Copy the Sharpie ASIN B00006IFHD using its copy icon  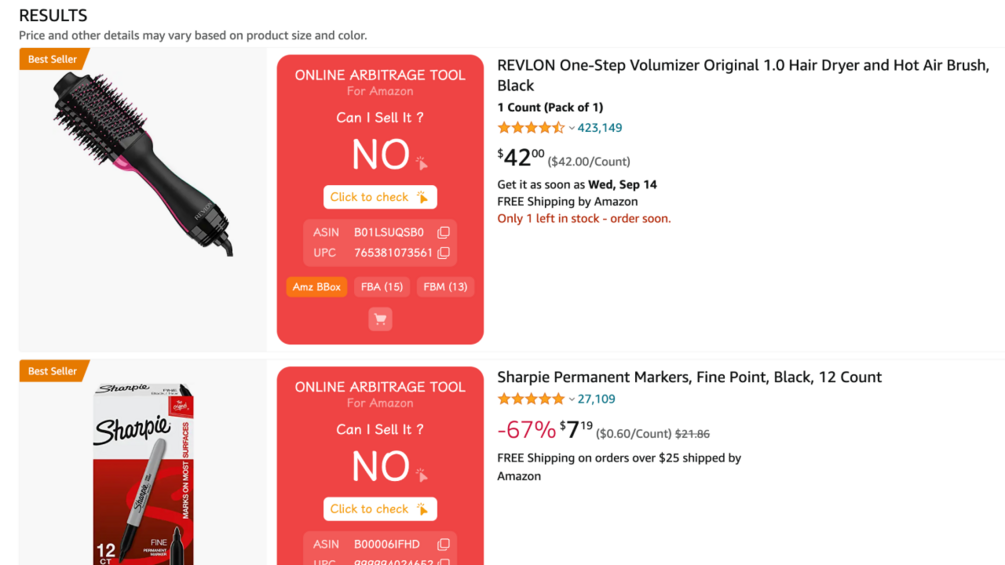click(444, 544)
